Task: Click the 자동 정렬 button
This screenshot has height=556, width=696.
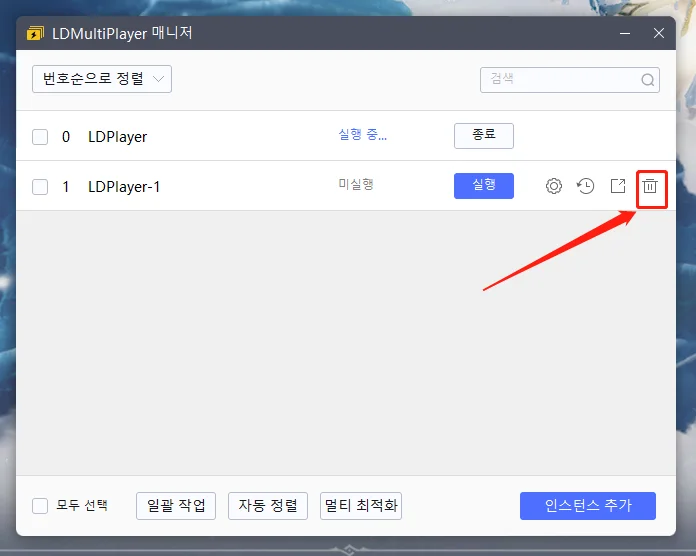Action: (x=268, y=505)
